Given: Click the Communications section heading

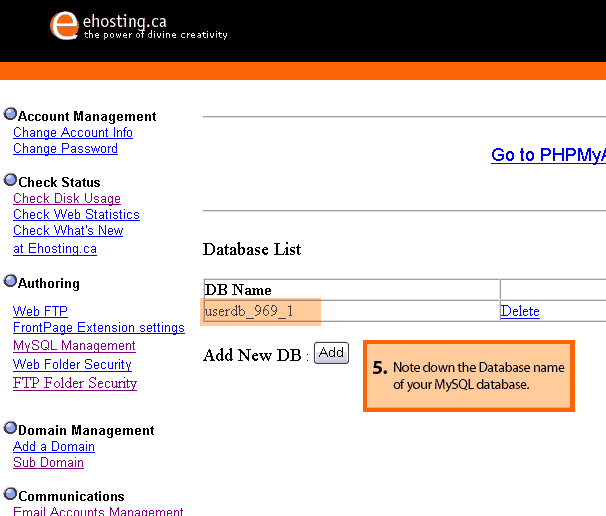Looking at the screenshot, I should pyautogui.click(x=71, y=496).
